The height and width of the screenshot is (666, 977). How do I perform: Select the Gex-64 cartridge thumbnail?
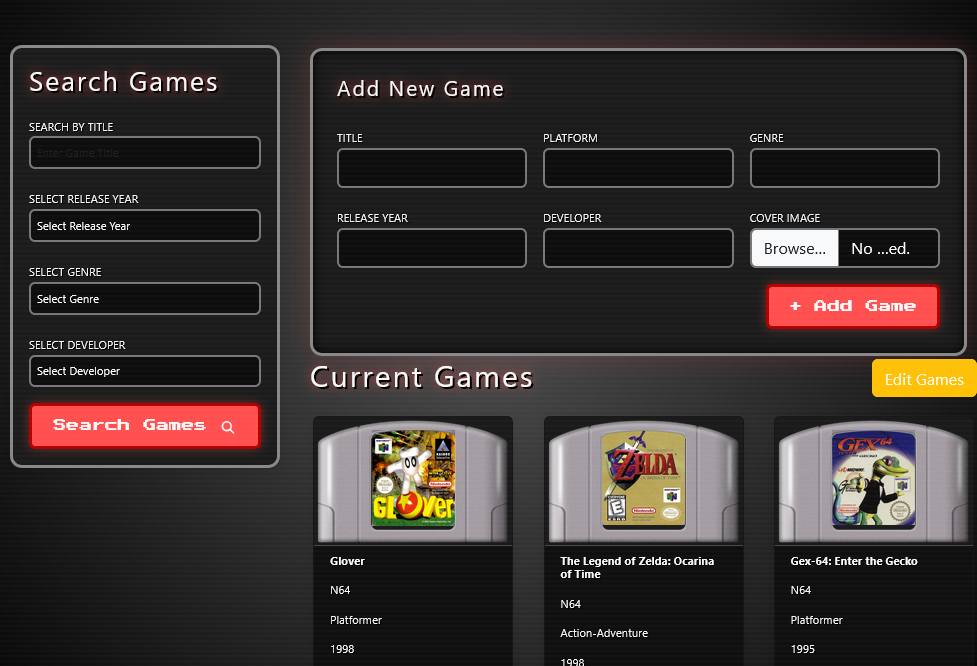pyautogui.click(x=874, y=480)
